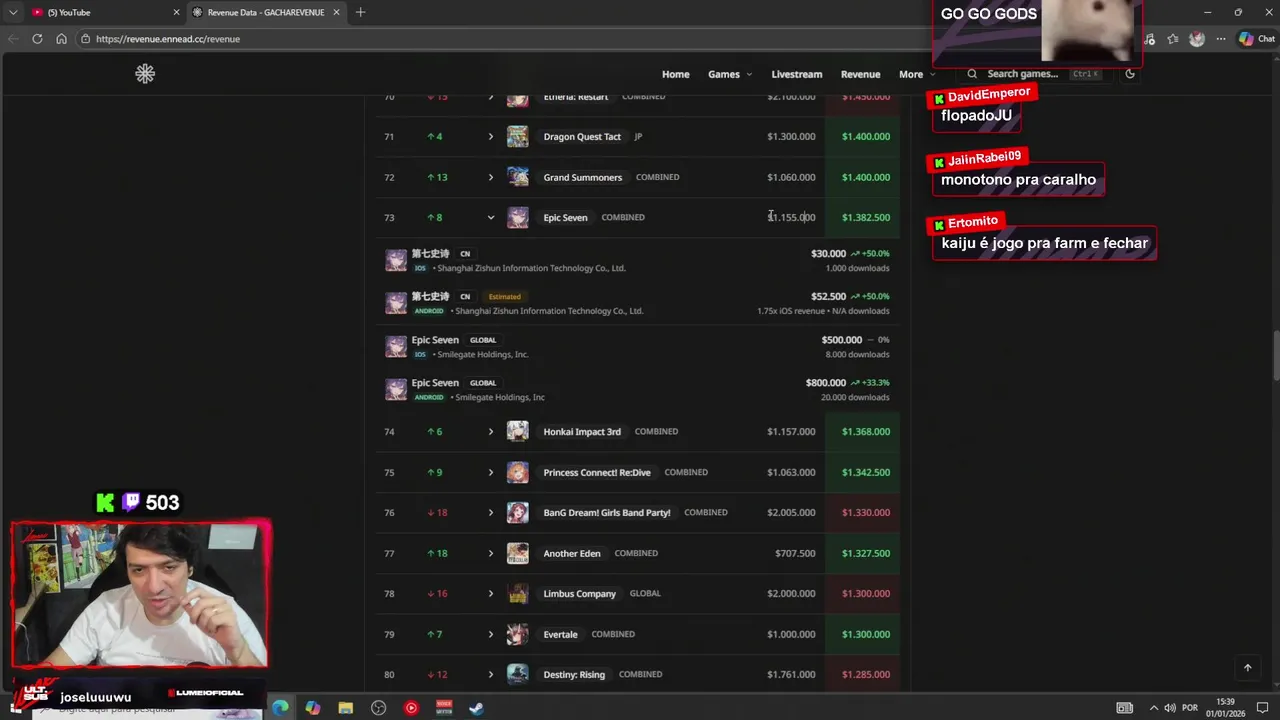Click the scroll-to-top arrow button
The height and width of the screenshot is (720, 1280).
[x=1247, y=668]
